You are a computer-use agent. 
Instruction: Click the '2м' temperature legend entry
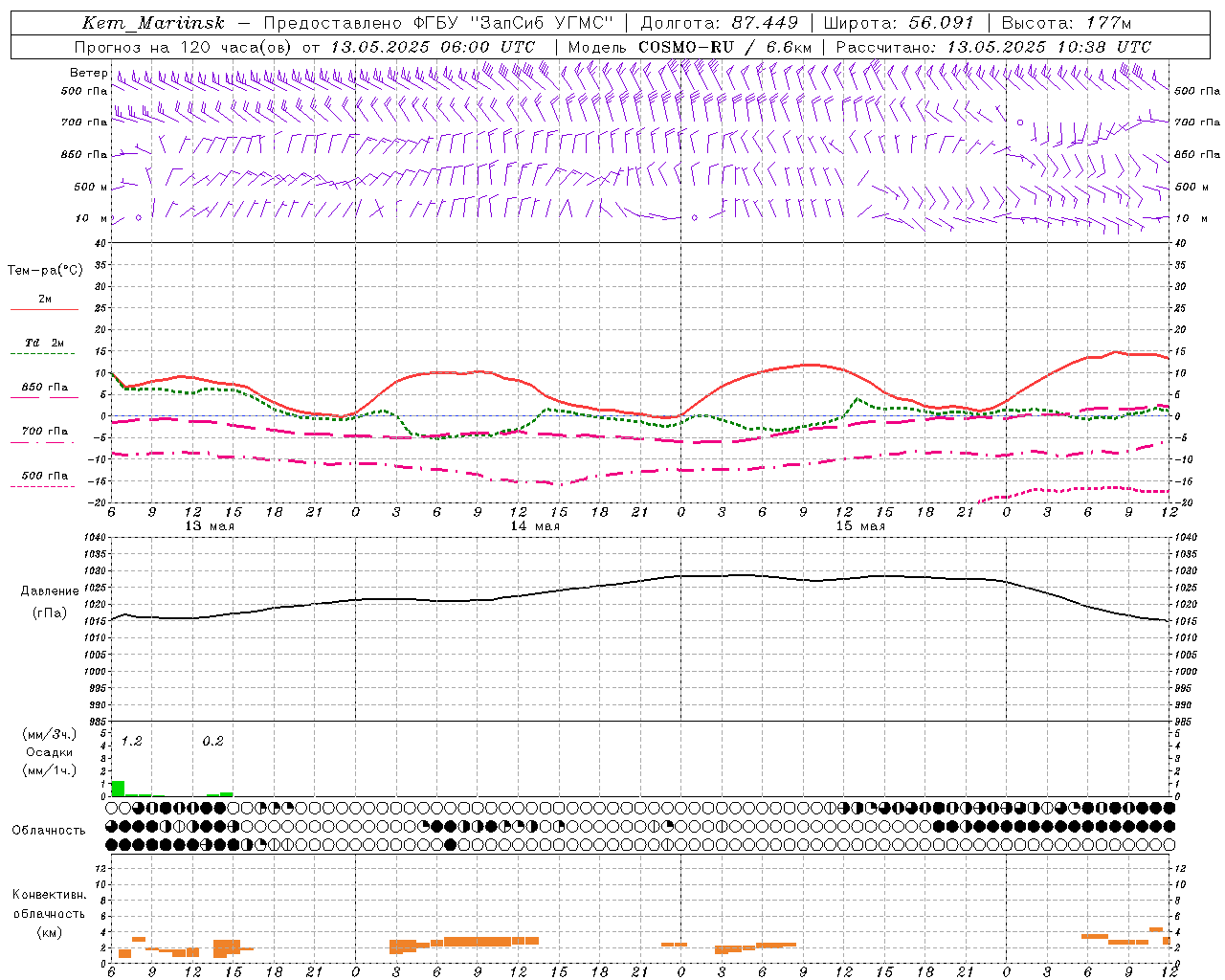[x=45, y=299]
